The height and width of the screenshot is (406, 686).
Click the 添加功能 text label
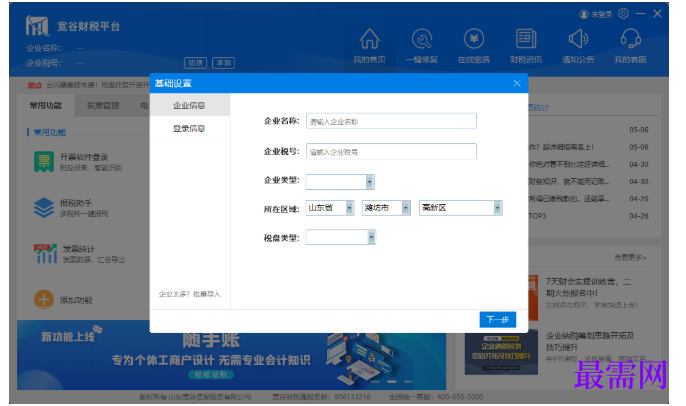point(76,300)
